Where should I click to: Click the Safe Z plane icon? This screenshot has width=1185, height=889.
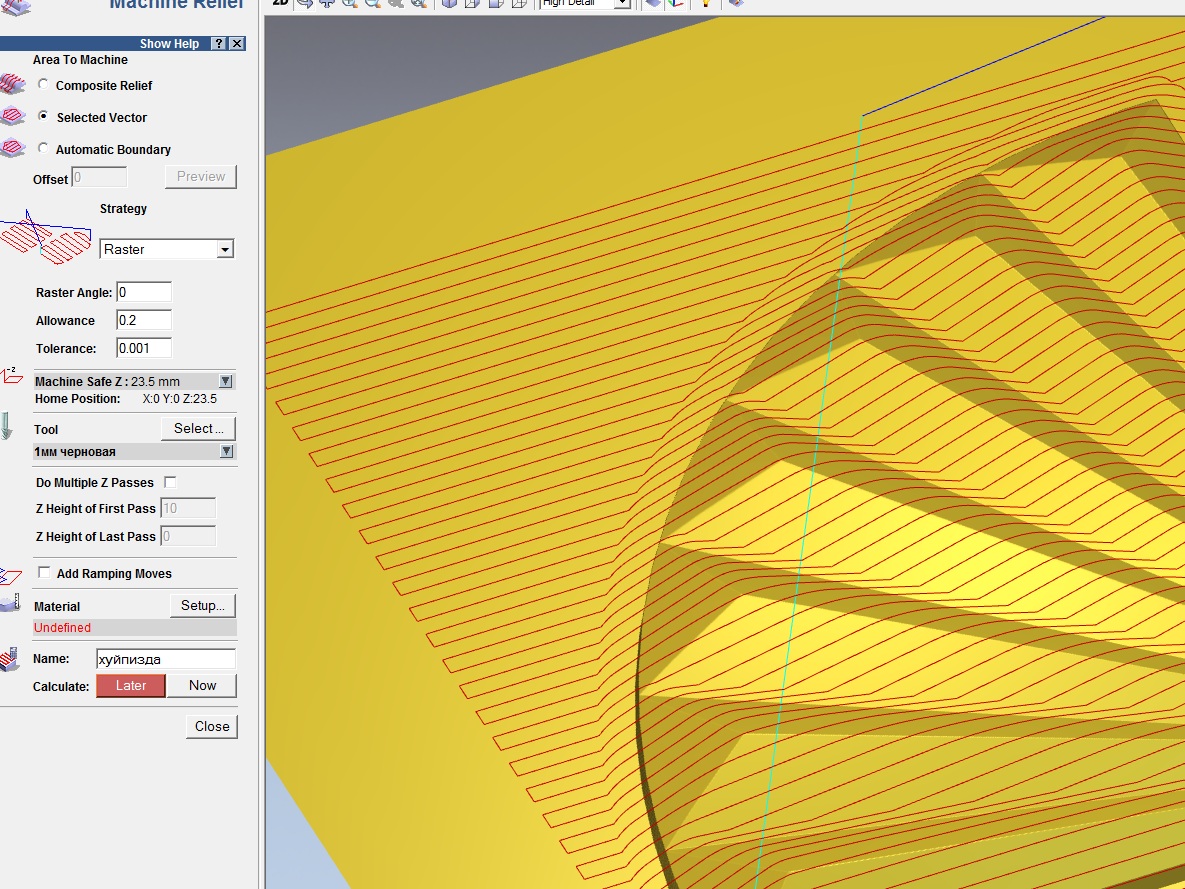coord(11,375)
